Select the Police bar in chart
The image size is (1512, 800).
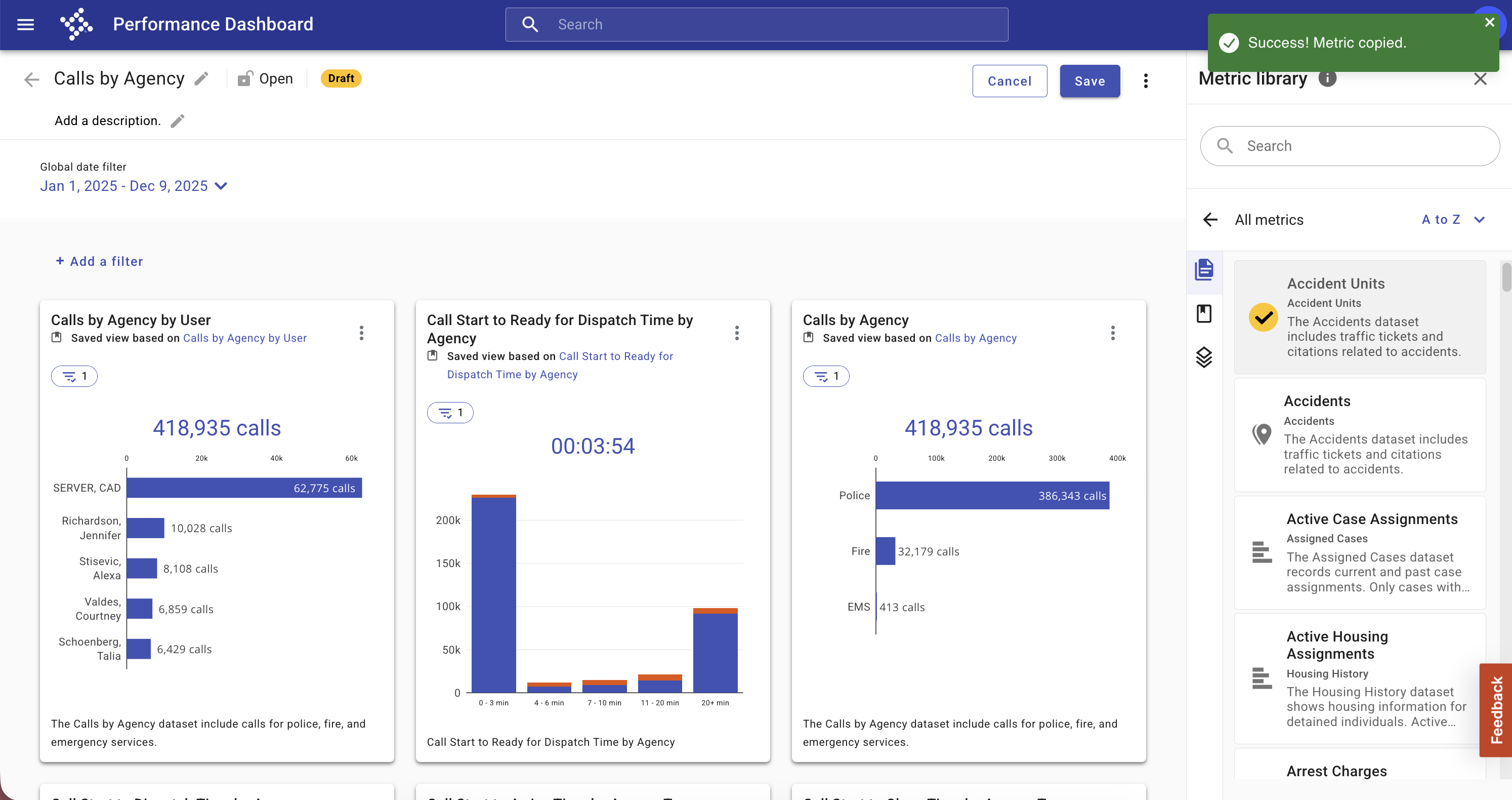[x=992, y=496]
